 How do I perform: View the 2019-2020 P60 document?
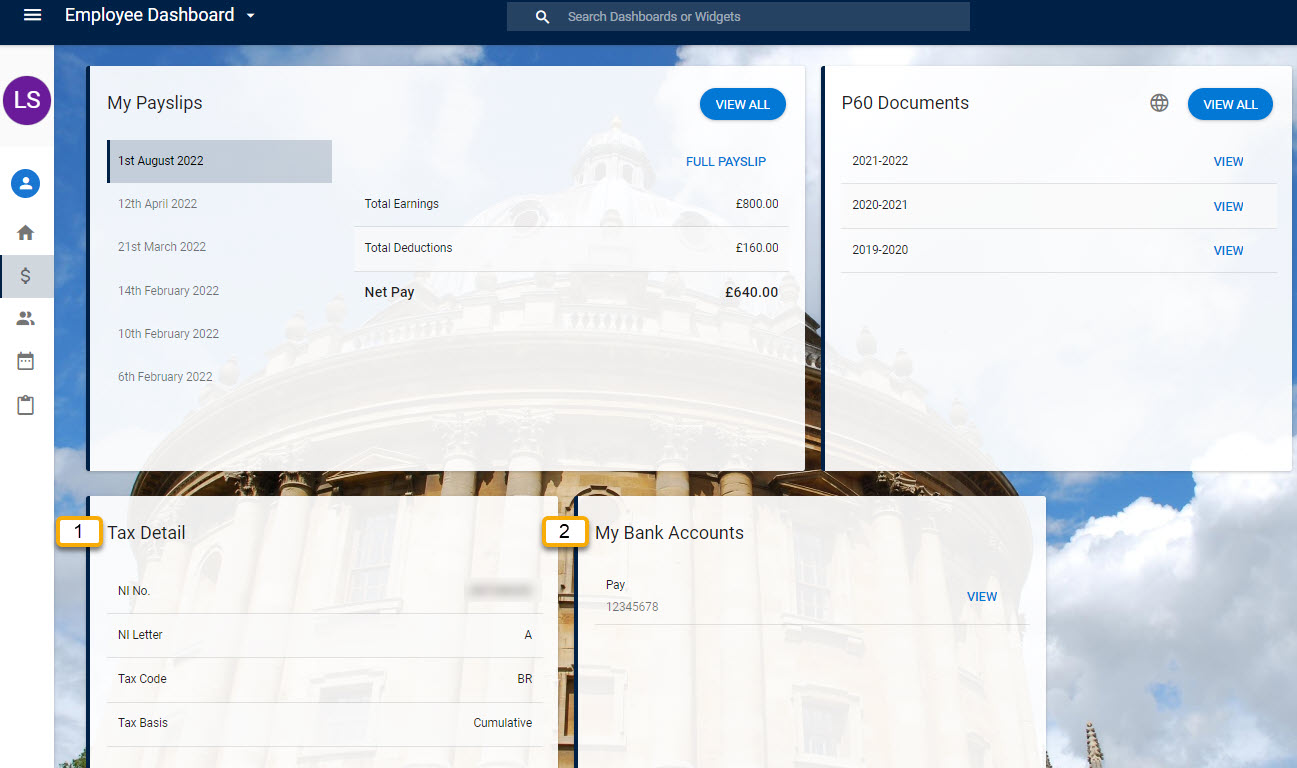pyautogui.click(x=1228, y=251)
